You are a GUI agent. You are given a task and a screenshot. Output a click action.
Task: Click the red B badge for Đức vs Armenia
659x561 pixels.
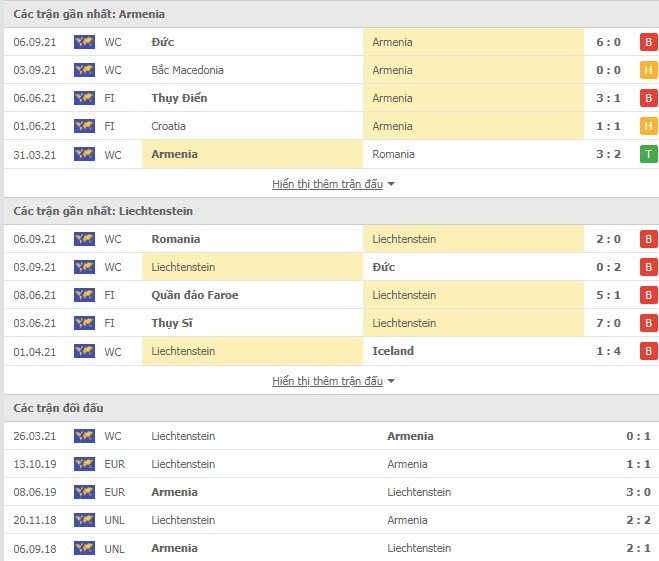(x=648, y=42)
